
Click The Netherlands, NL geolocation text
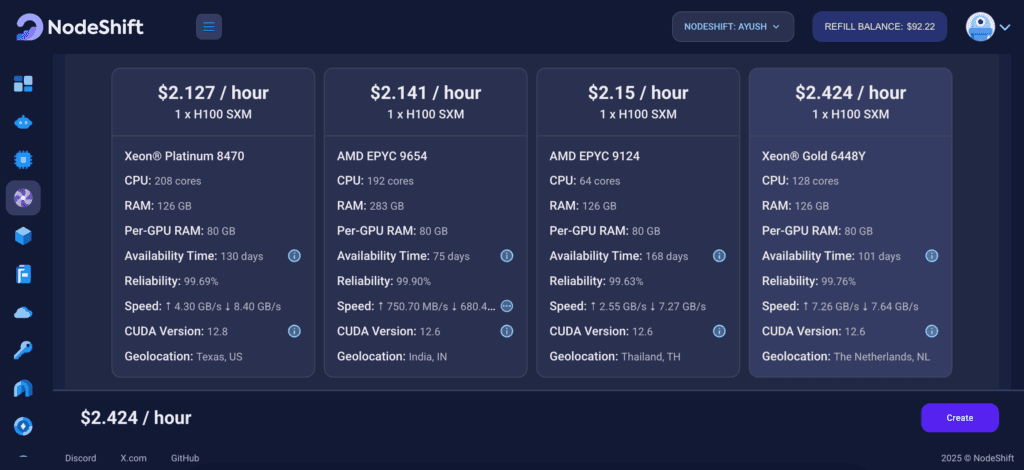pos(882,357)
